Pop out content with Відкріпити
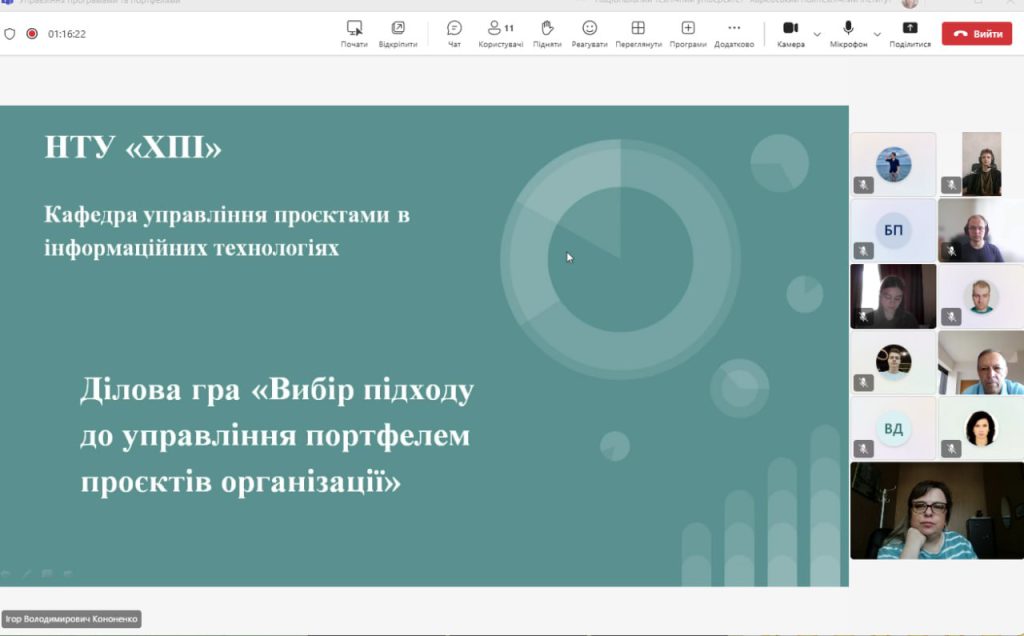Screen dimensions: 1024x636 pyautogui.click(x=398, y=33)
